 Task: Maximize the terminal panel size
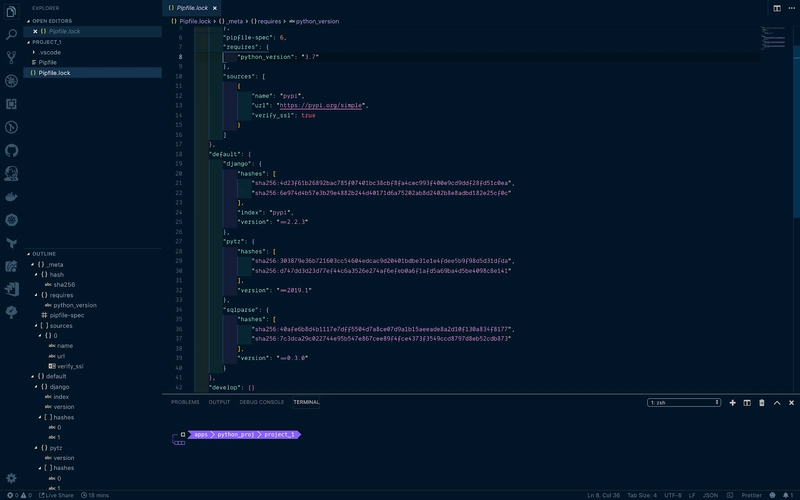click(x=776, y=402)
